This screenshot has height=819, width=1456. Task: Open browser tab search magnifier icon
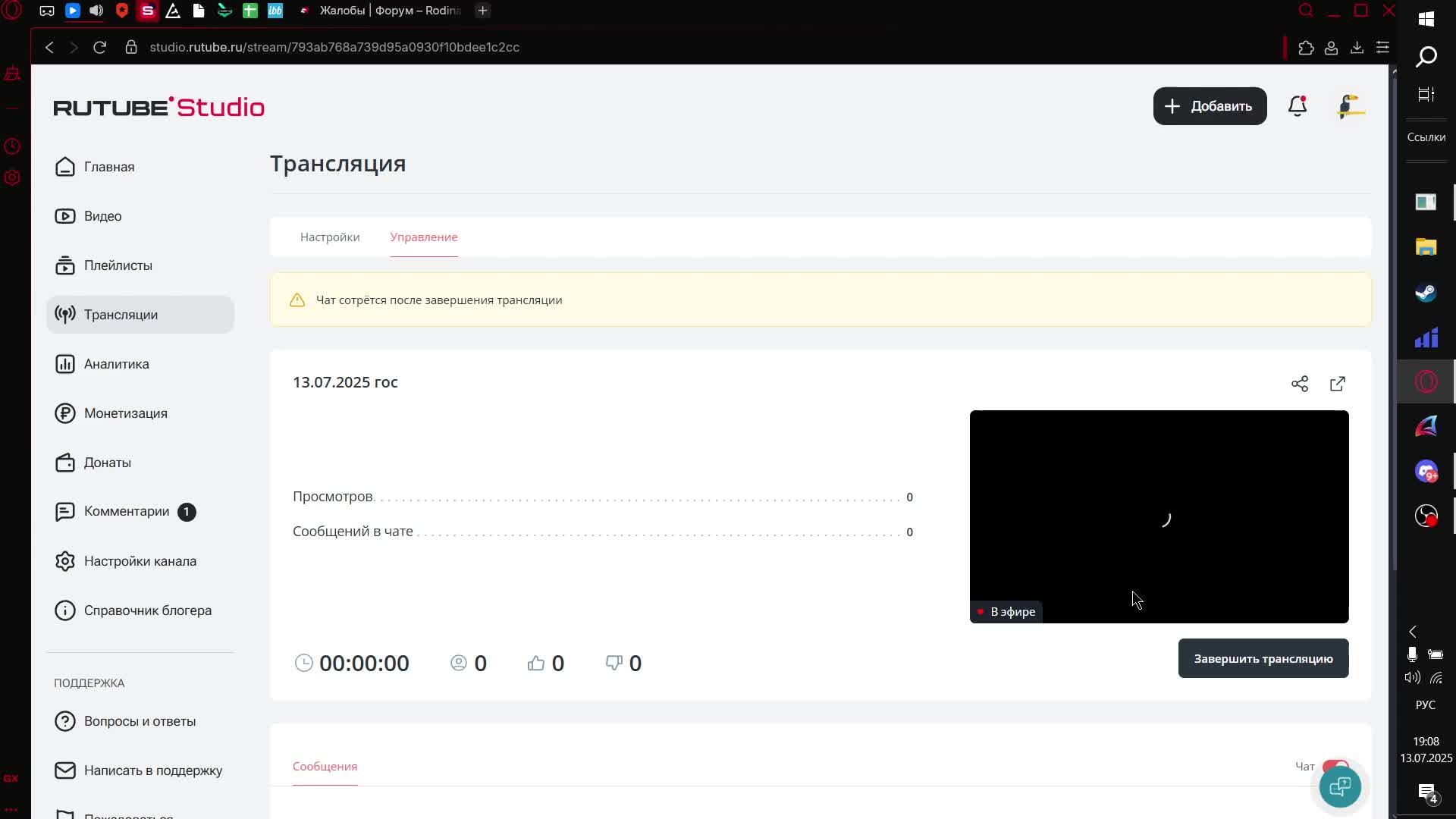coord(1306,11)
